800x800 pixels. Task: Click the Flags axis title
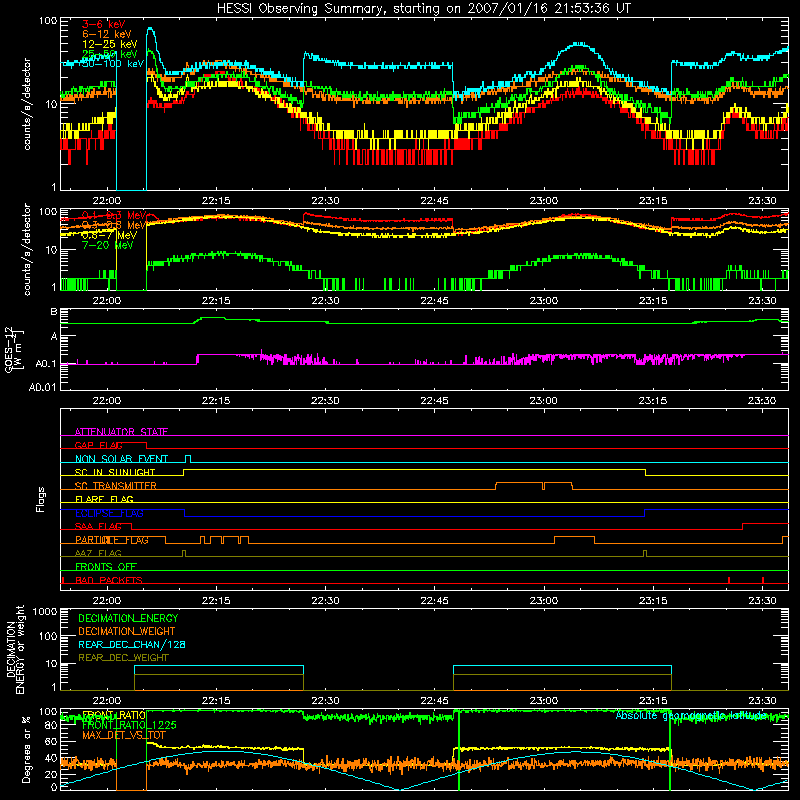[41, 499]
